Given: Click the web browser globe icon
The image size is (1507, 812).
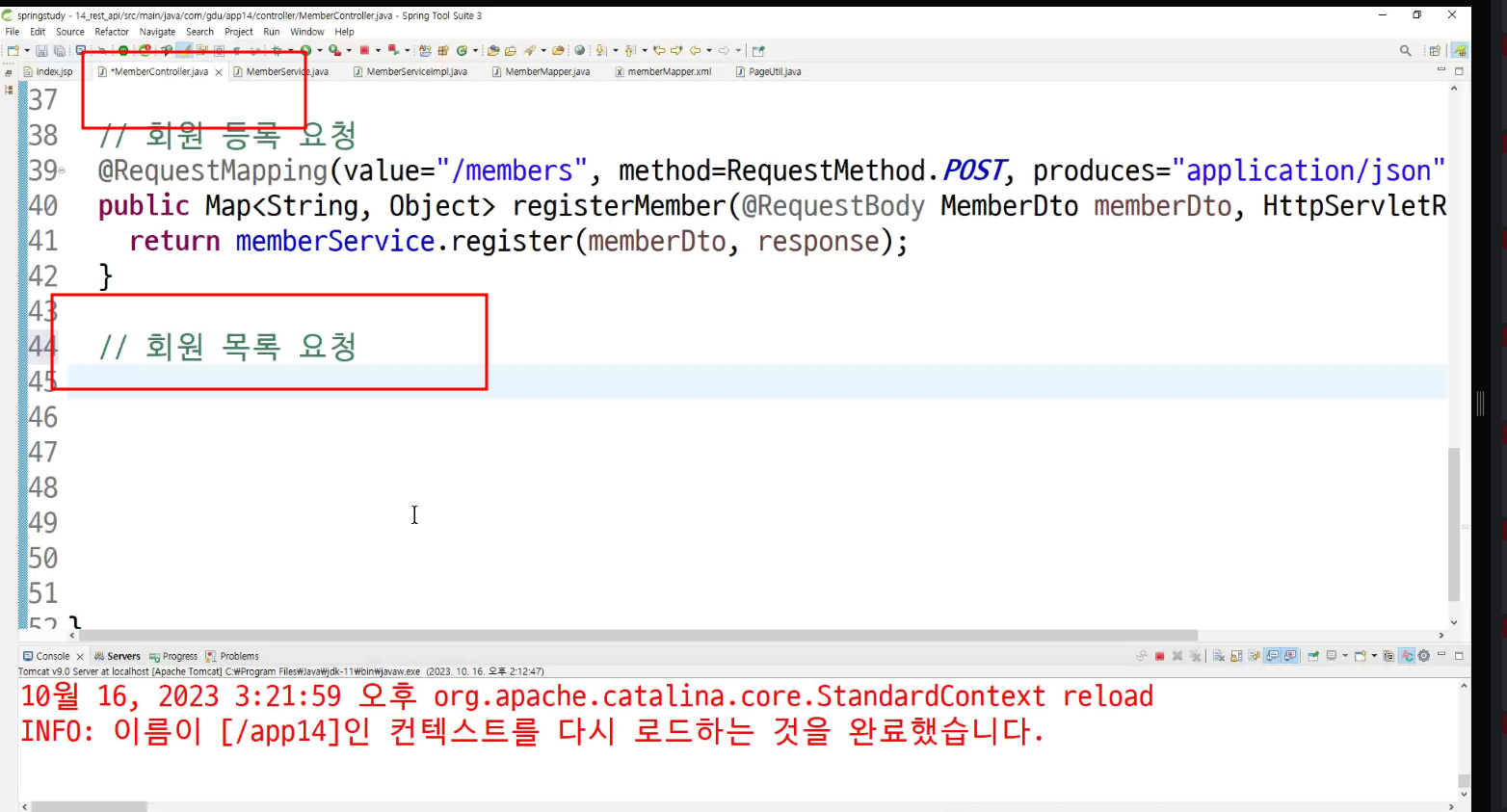Looking at the screenshot, I should pyautogui.click(x=579, y=50).
